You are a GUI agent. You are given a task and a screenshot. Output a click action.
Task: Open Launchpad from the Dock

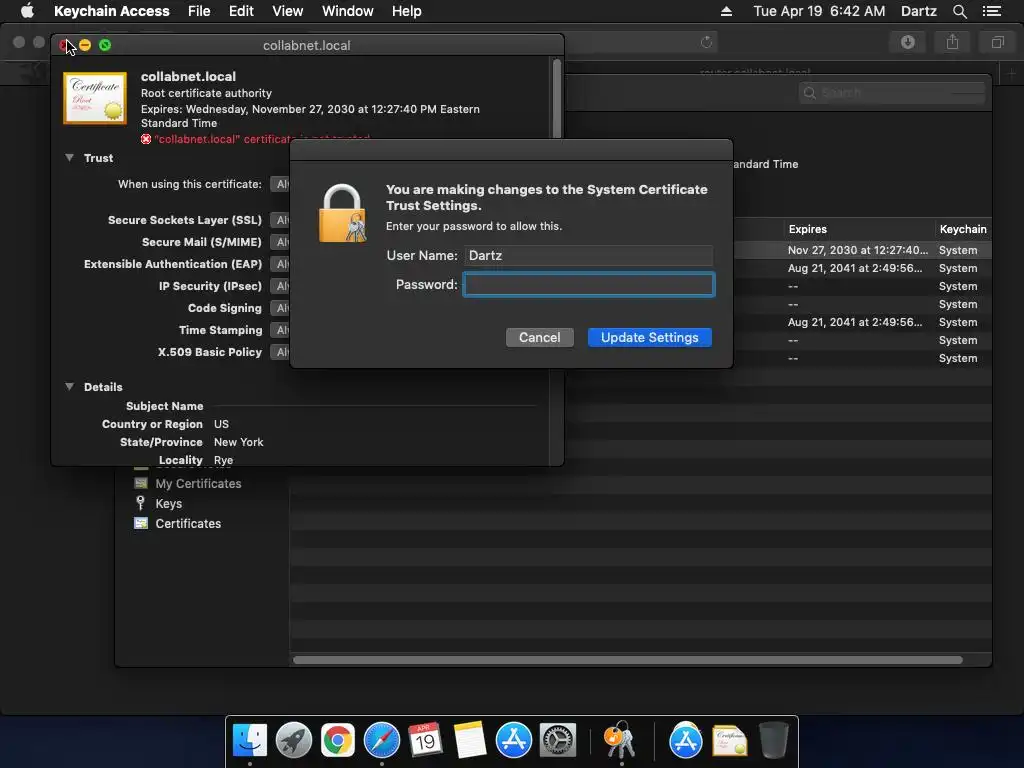[x=294, y=741]
